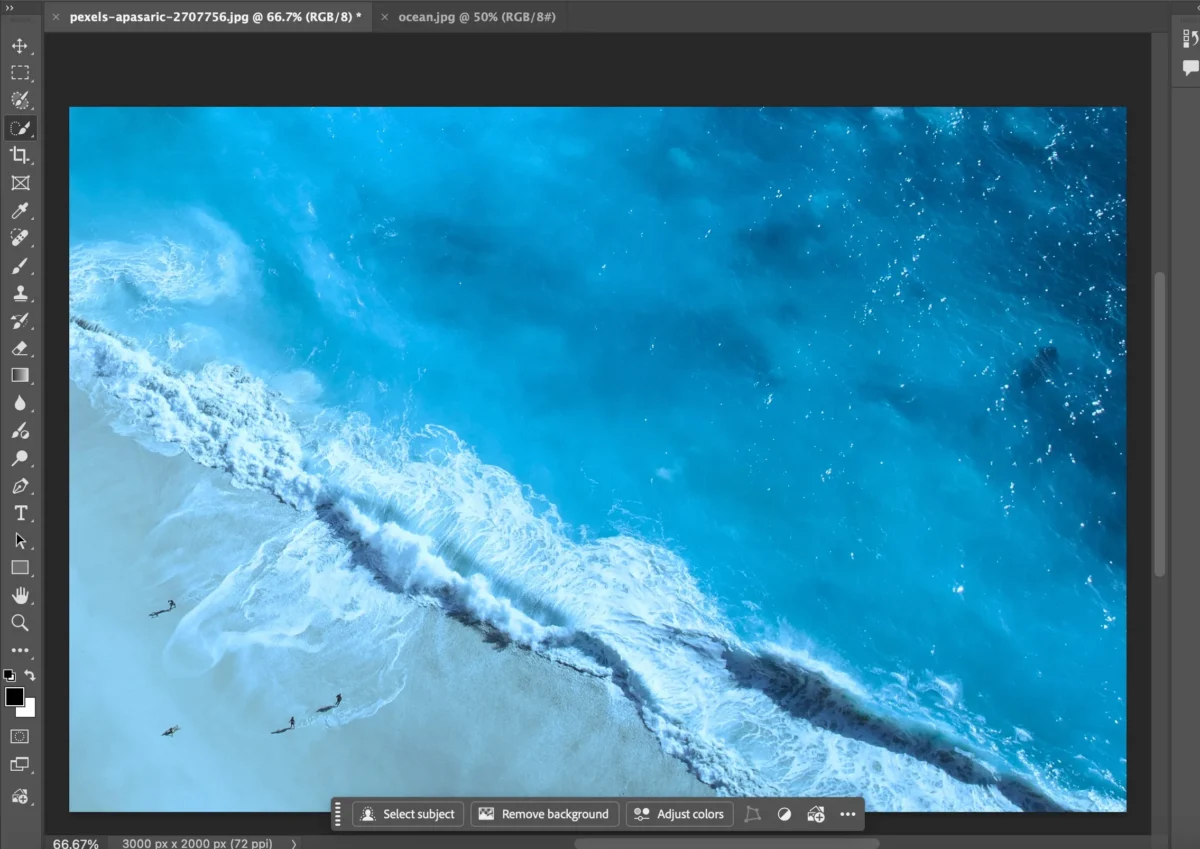Select the Hand tool
1200x849 pixels.
[x=19, y=596]
